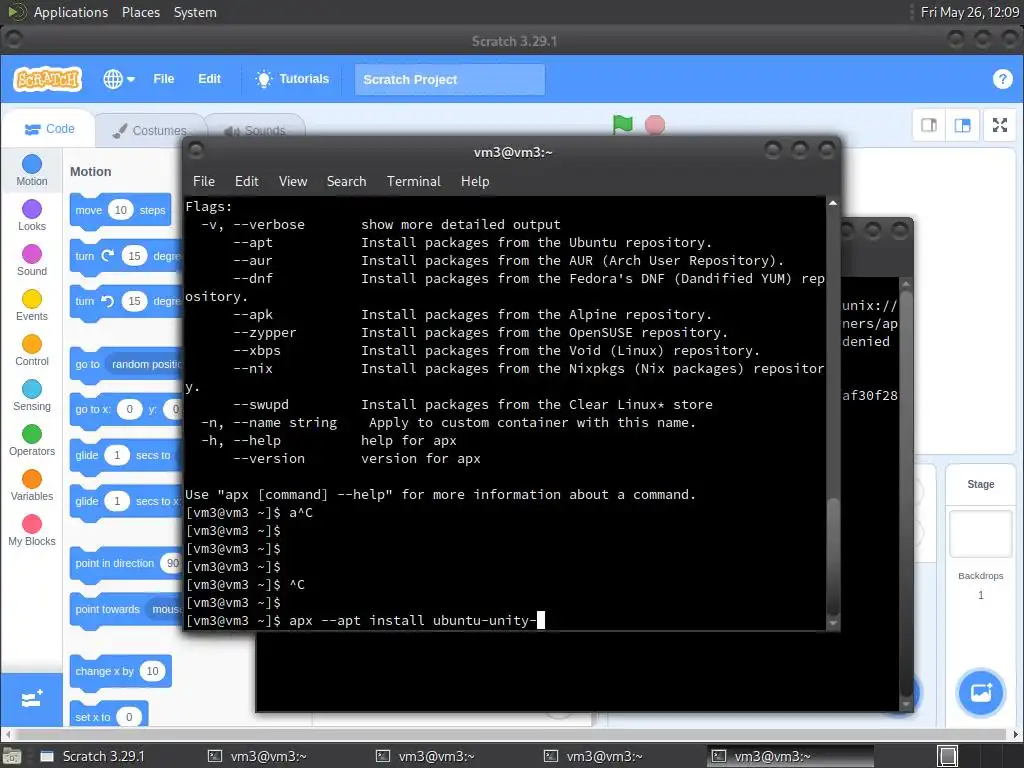This screenshot has width=1024, height=768.
Task: Click the turn clockwise 15 degrees block
Action: [127, 256]
